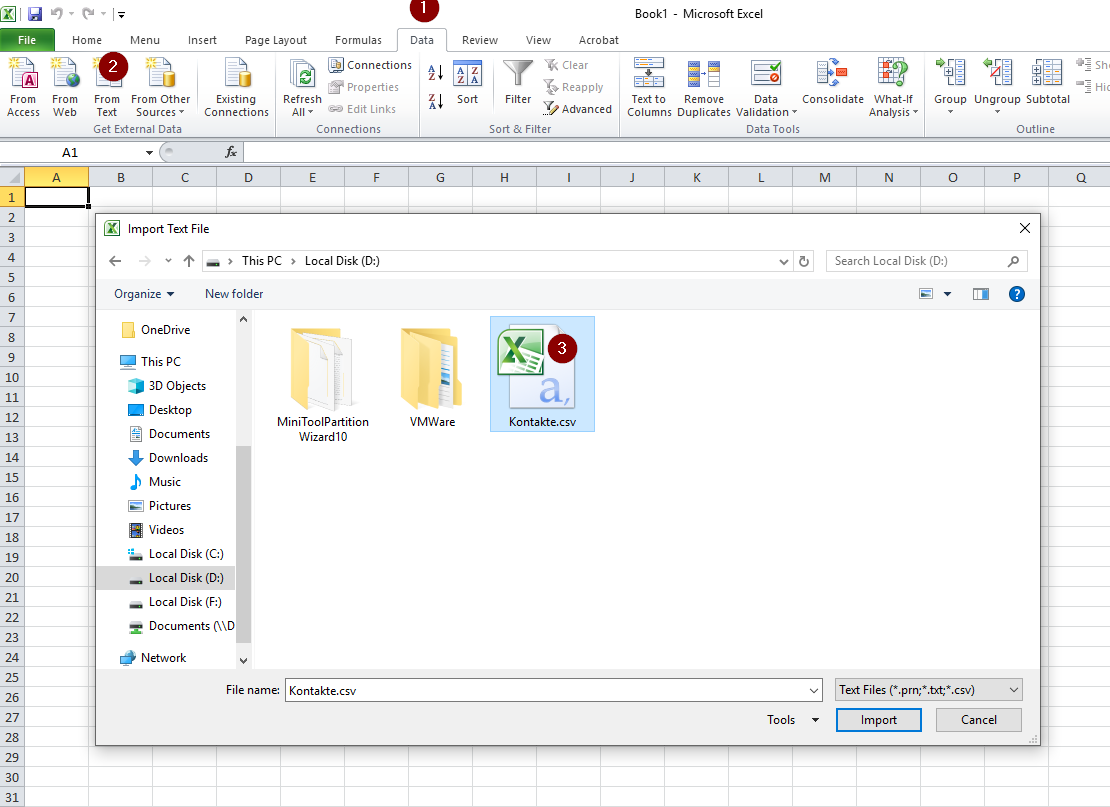The image size is (1110, 807).
Task: Click the Search Local Disk (D:) box
Action: coord(926,261)
